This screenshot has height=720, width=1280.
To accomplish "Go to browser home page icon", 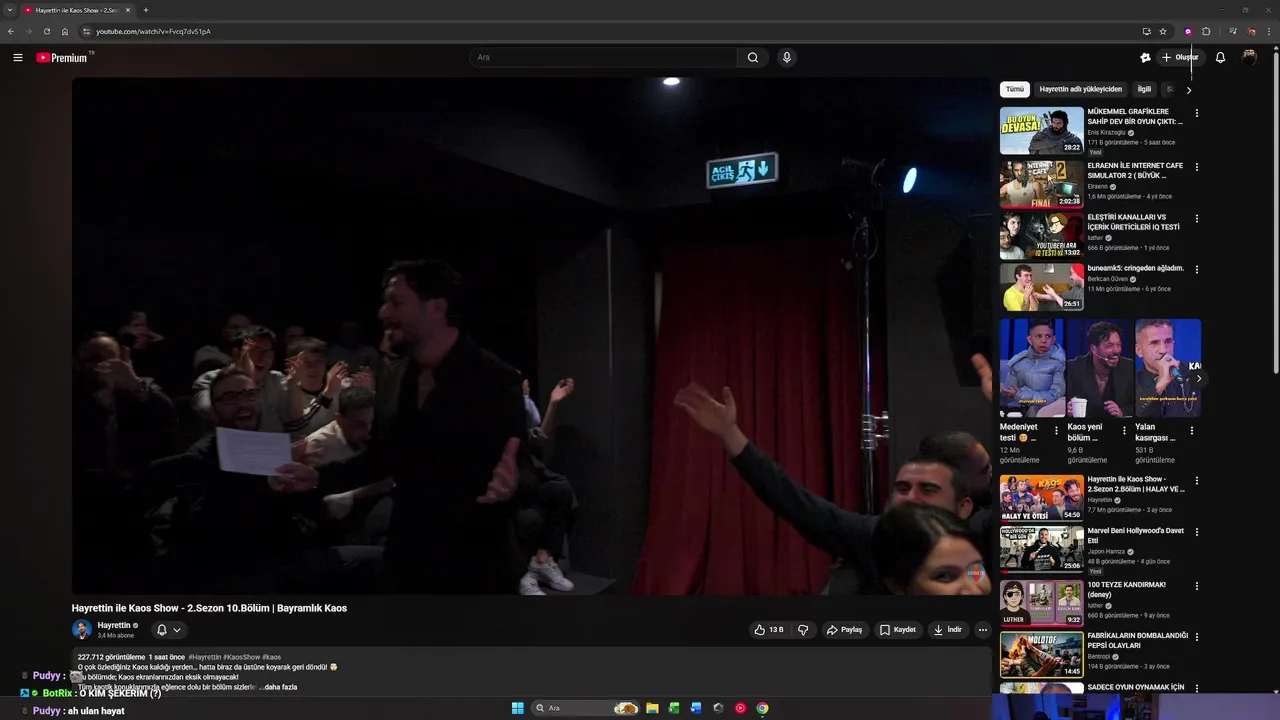I will (x=65, y=31).
